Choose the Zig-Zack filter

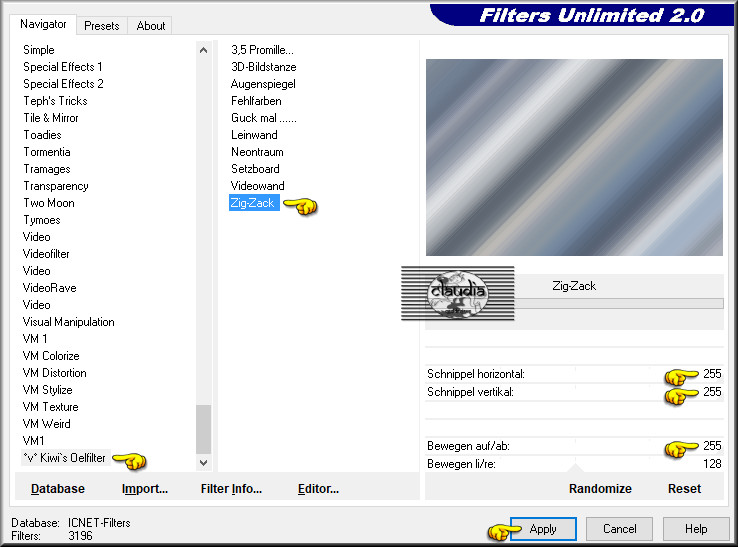click(x=254, y=203)
